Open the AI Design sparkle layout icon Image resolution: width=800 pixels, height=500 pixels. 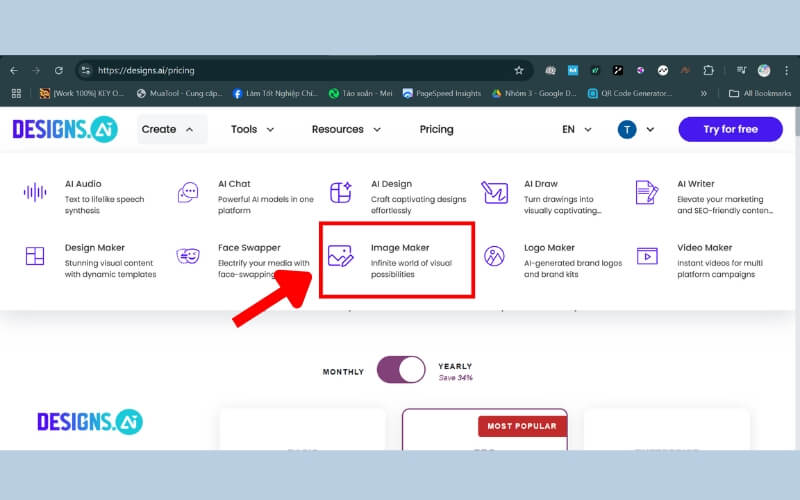pyautogui.click(x=341, y=192)
